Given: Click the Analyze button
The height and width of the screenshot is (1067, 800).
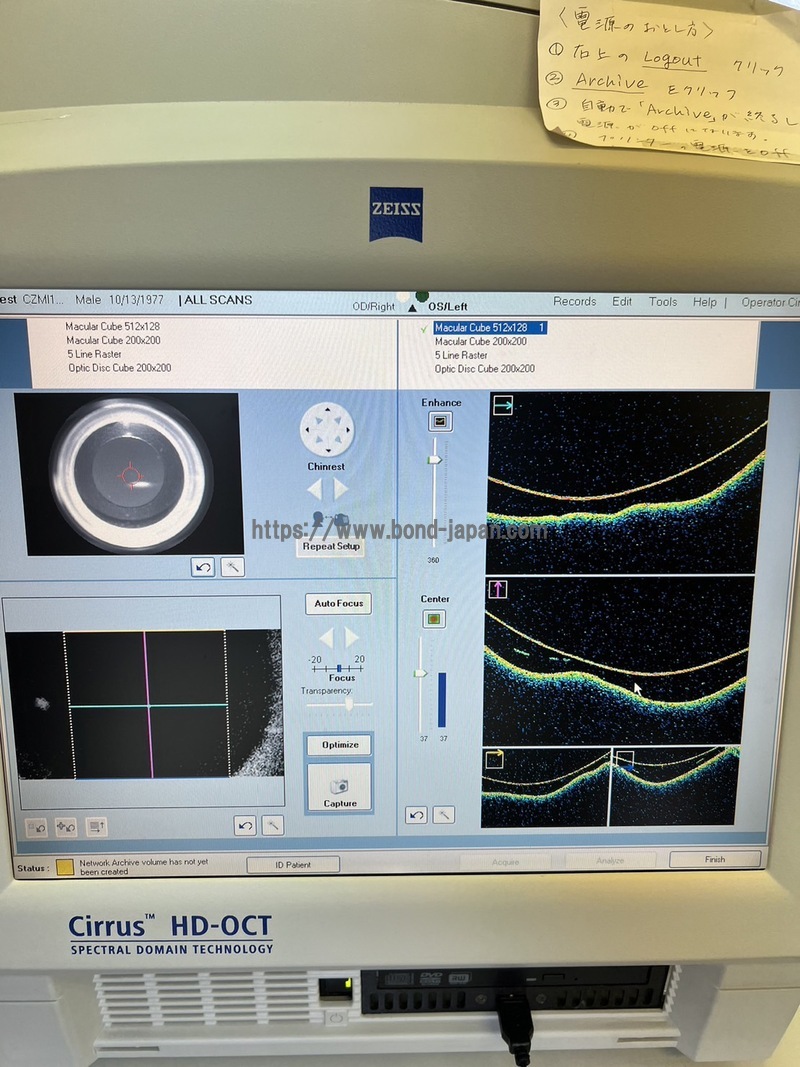Looking at the screenshot, I should click(x=610, y=861).
